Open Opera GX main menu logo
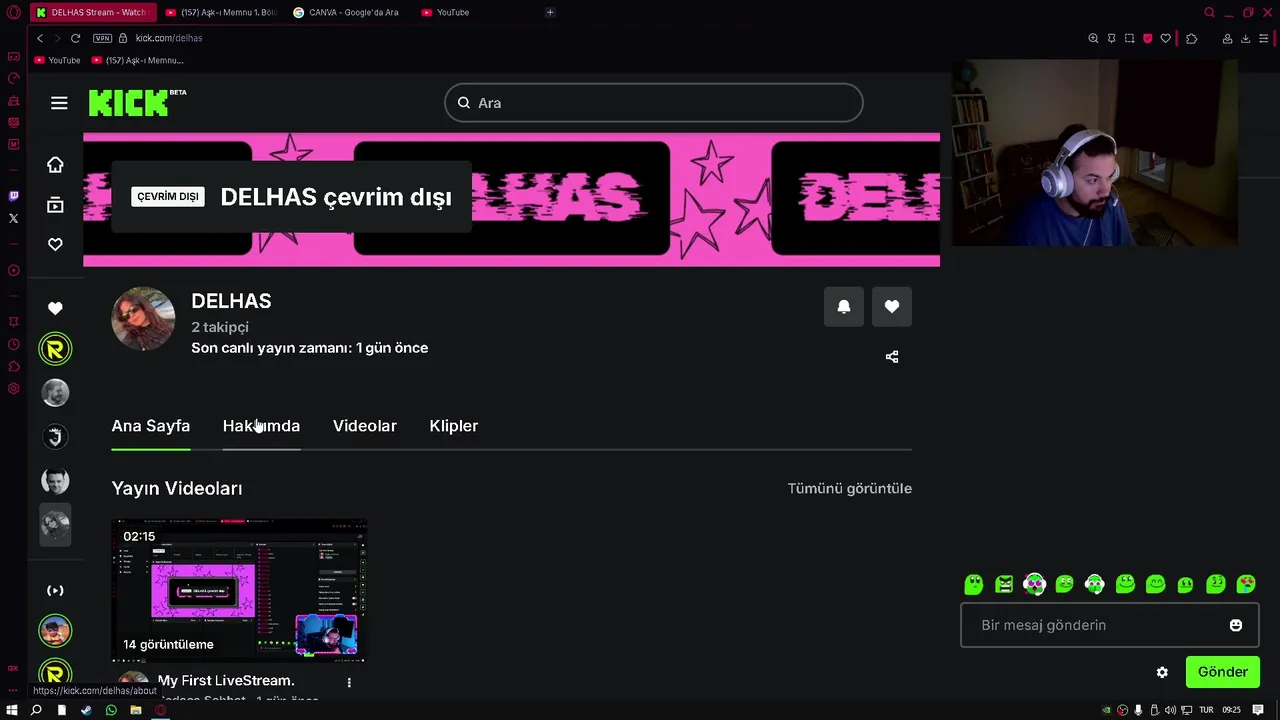1280x720 pixels. (x=13, y=12)
